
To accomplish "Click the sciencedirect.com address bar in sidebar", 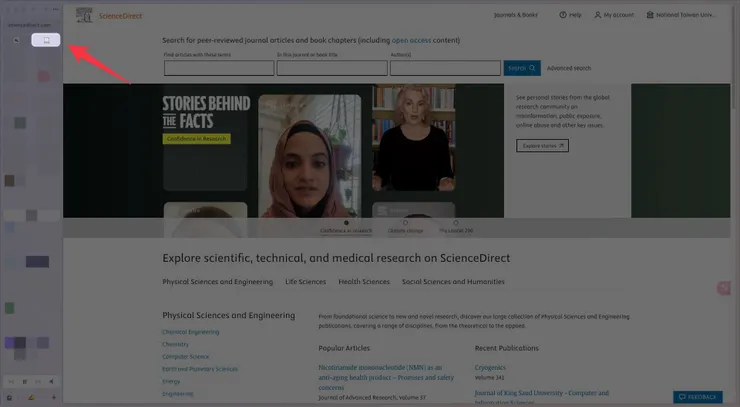I will (29, 25).
